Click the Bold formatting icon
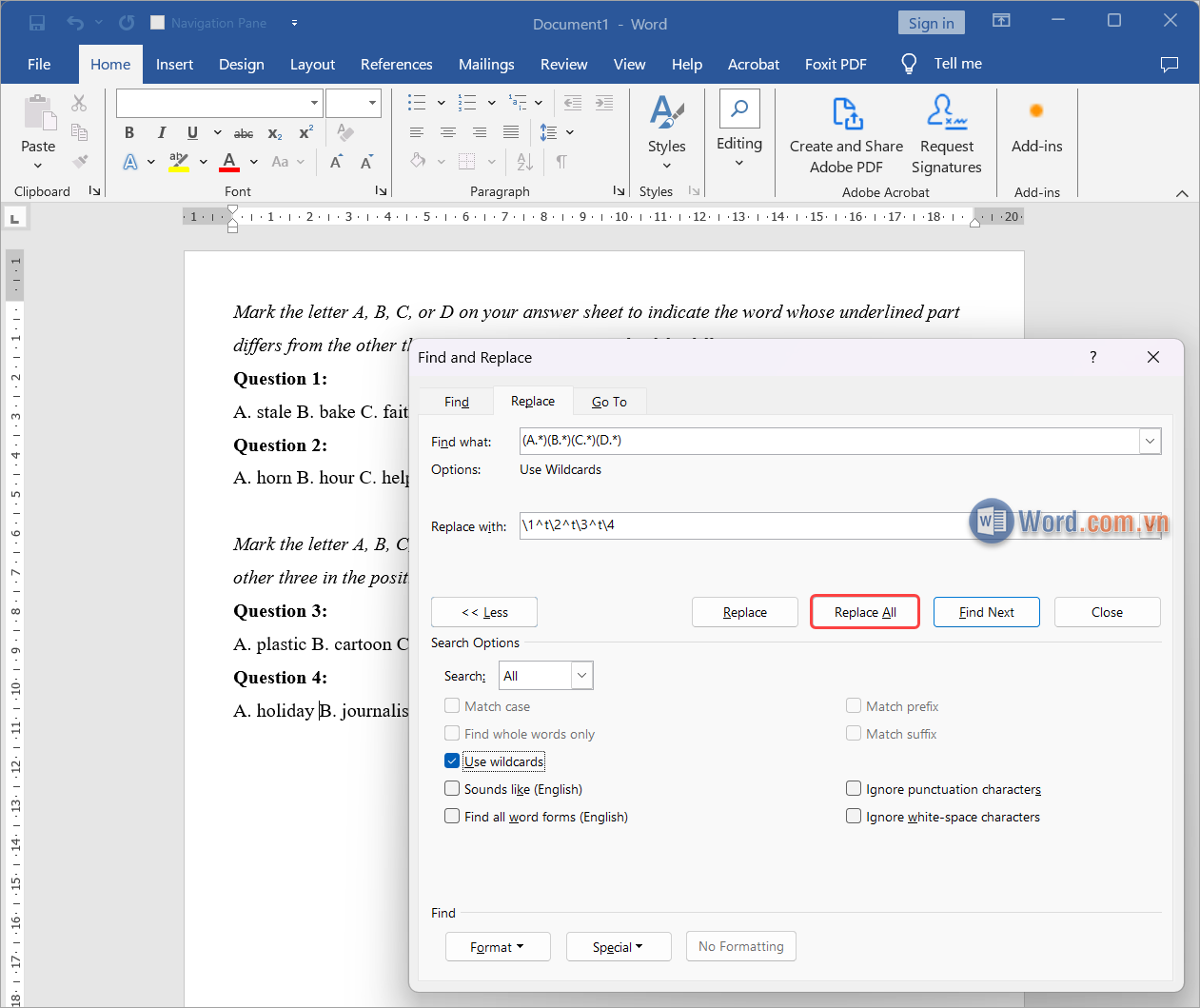 coord(129,133)
